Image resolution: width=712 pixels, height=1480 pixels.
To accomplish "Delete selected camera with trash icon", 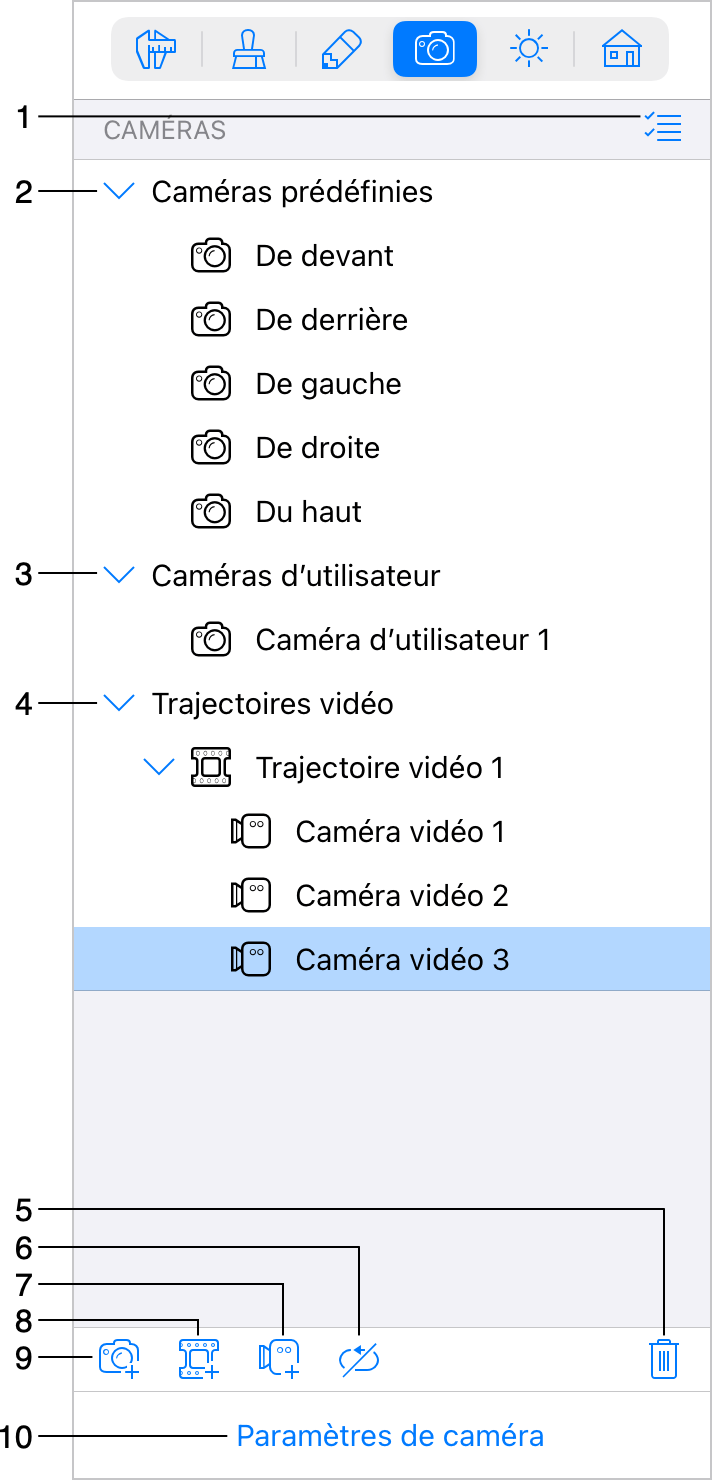I will pyautogui.click(x=664, y=1360).
